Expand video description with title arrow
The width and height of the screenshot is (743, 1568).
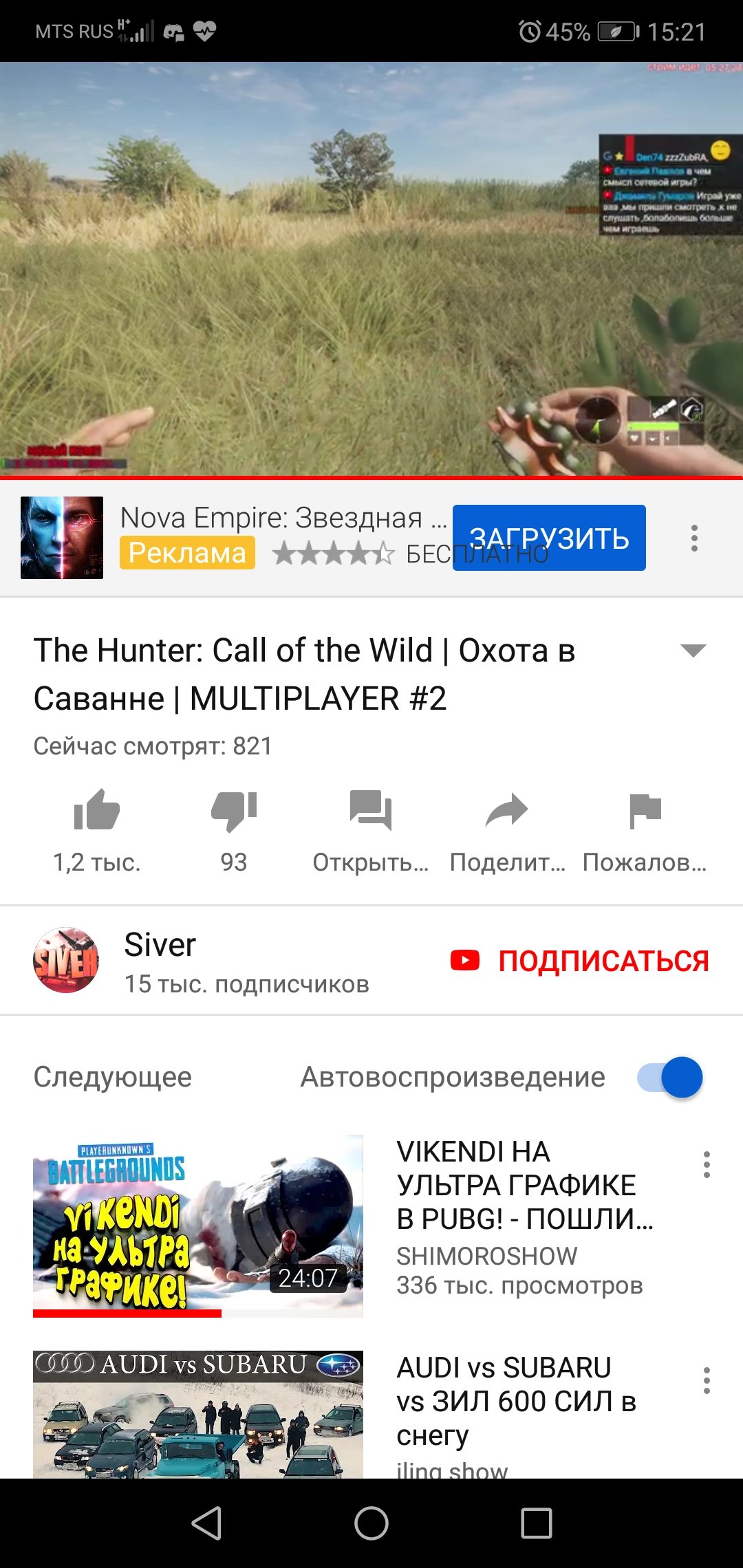pos(693,651)
